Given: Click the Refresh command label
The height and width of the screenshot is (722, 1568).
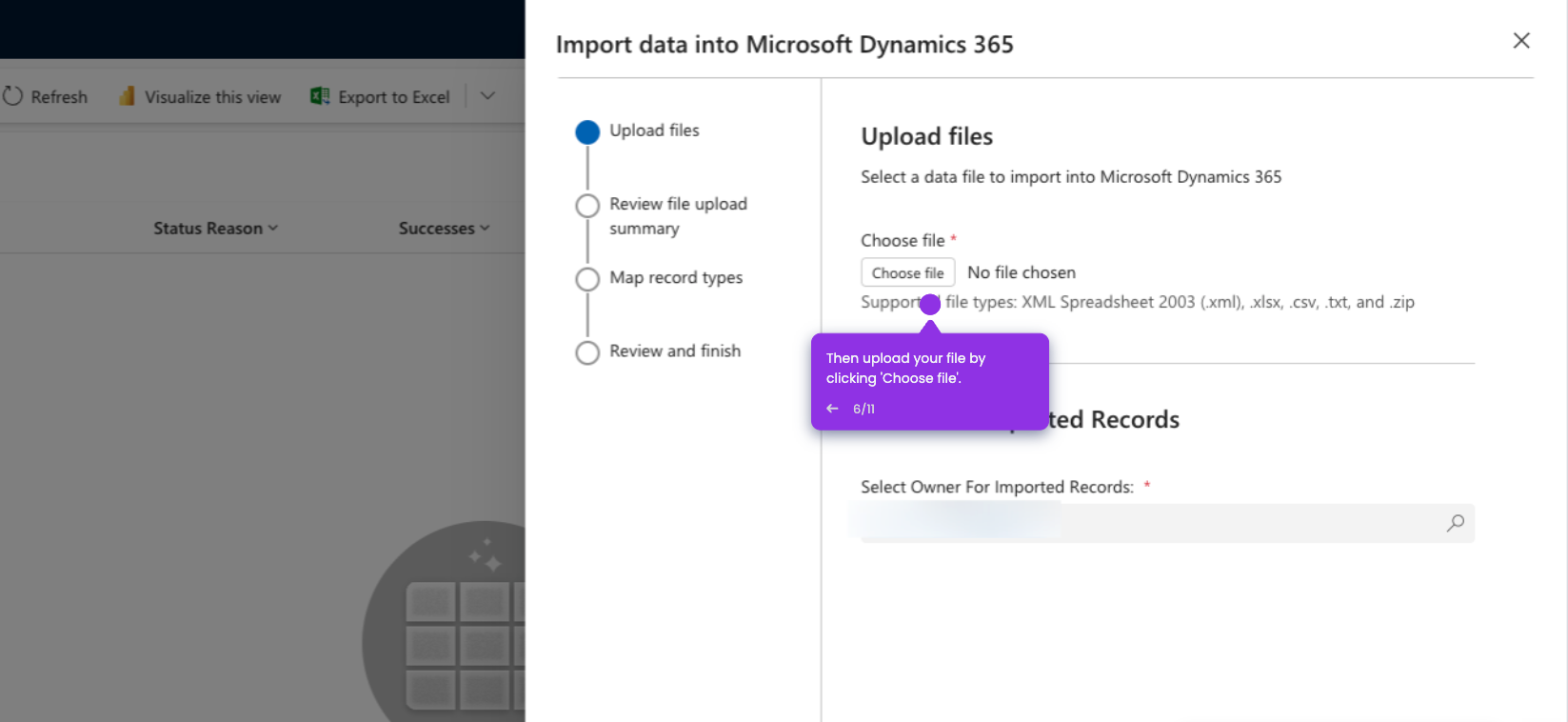Looking at the screenshot, I should [59, 97].
